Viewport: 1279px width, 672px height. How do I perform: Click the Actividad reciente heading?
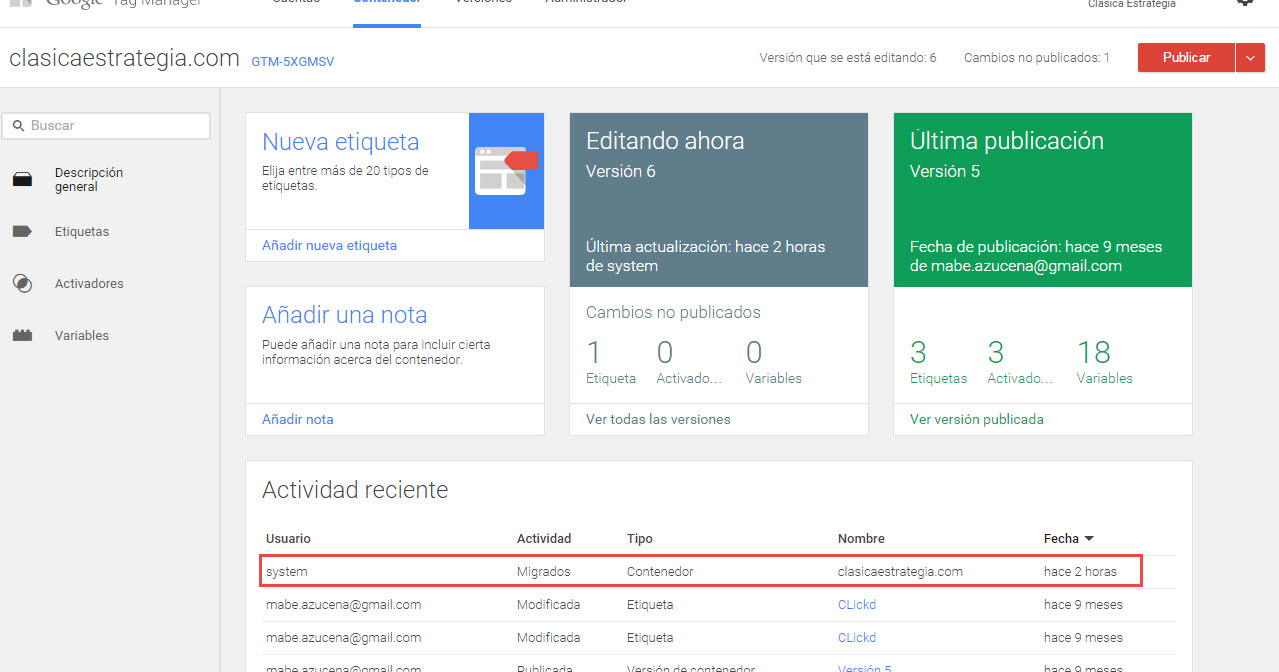tap(355, 490)
